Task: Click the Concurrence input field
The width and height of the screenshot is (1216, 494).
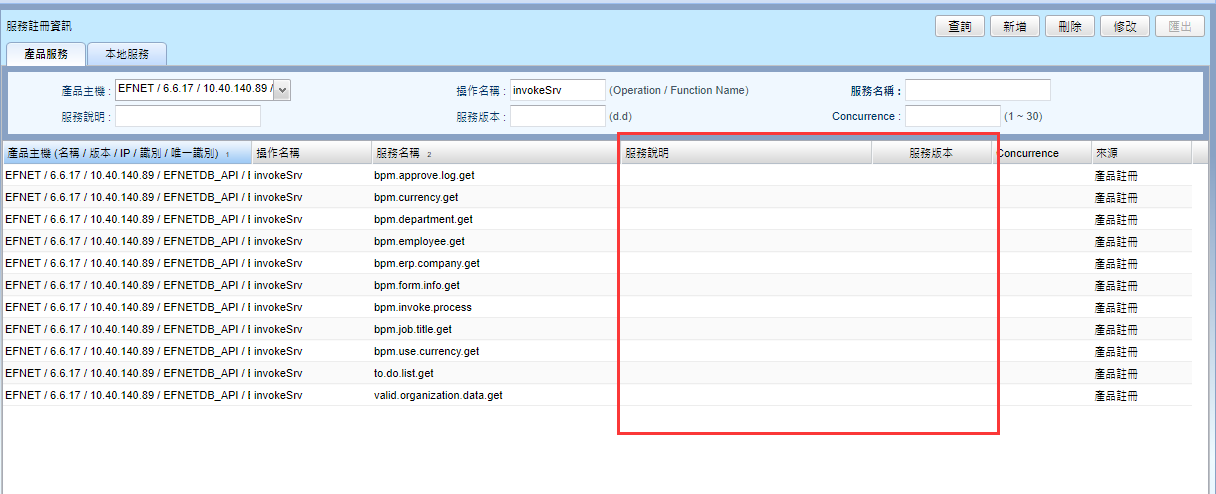Action: click(x=952, y=116)
